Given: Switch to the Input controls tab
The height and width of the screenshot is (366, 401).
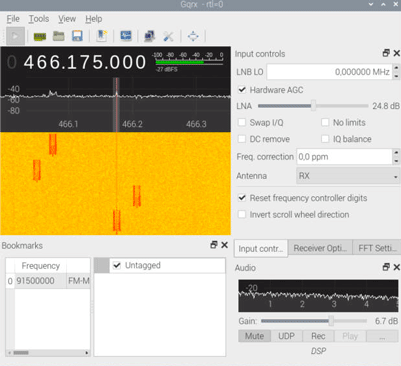Looking at the screenshot, I should [261, 249].
